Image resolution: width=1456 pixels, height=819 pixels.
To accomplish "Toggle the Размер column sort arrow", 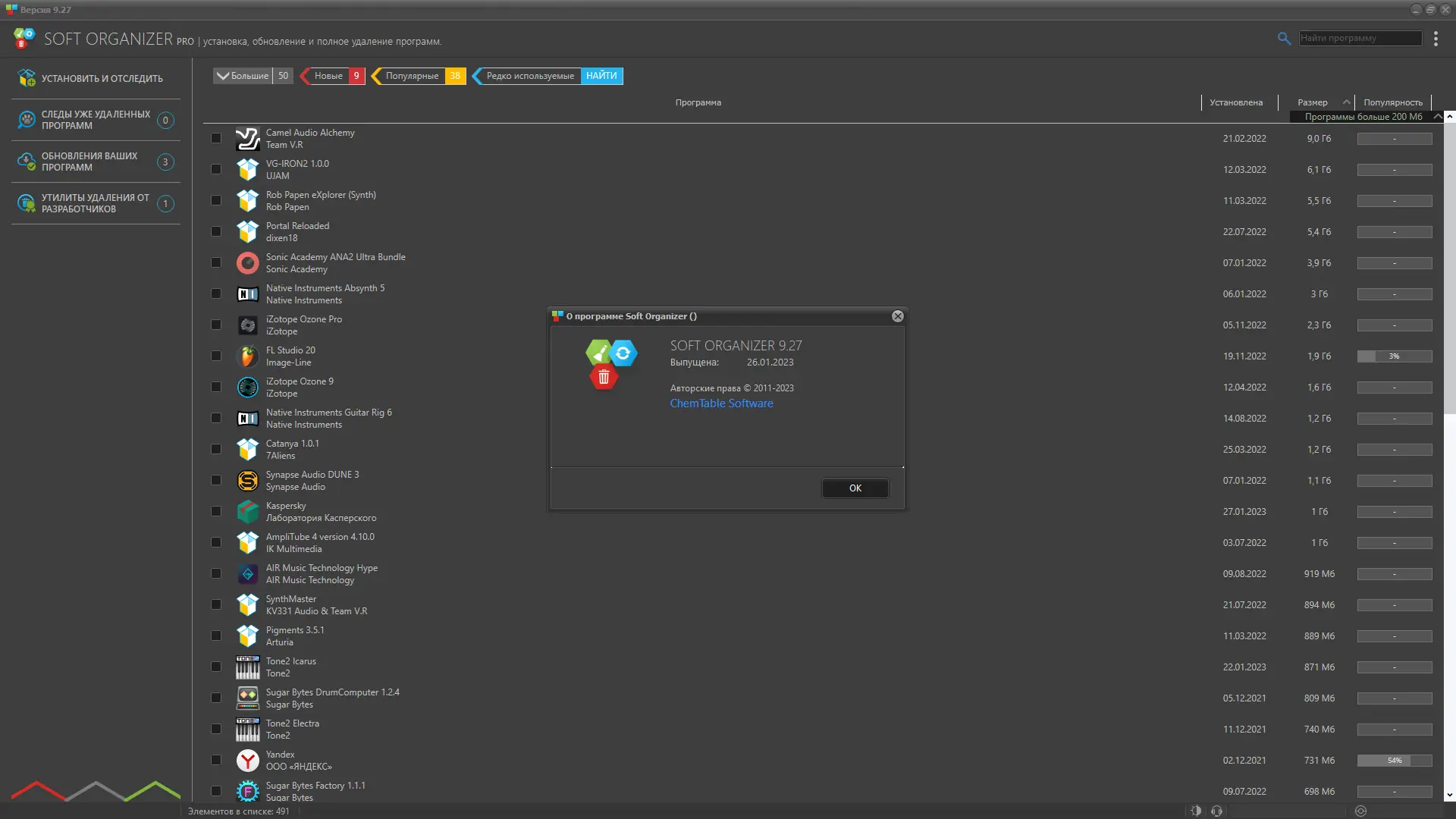I will 1347,102.
